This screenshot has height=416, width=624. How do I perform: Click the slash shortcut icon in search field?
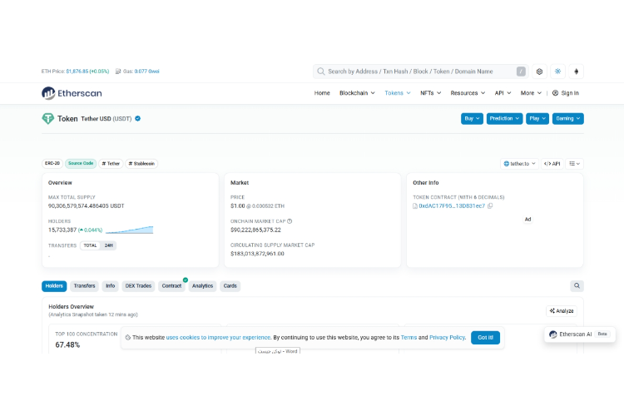click(521, 72)
